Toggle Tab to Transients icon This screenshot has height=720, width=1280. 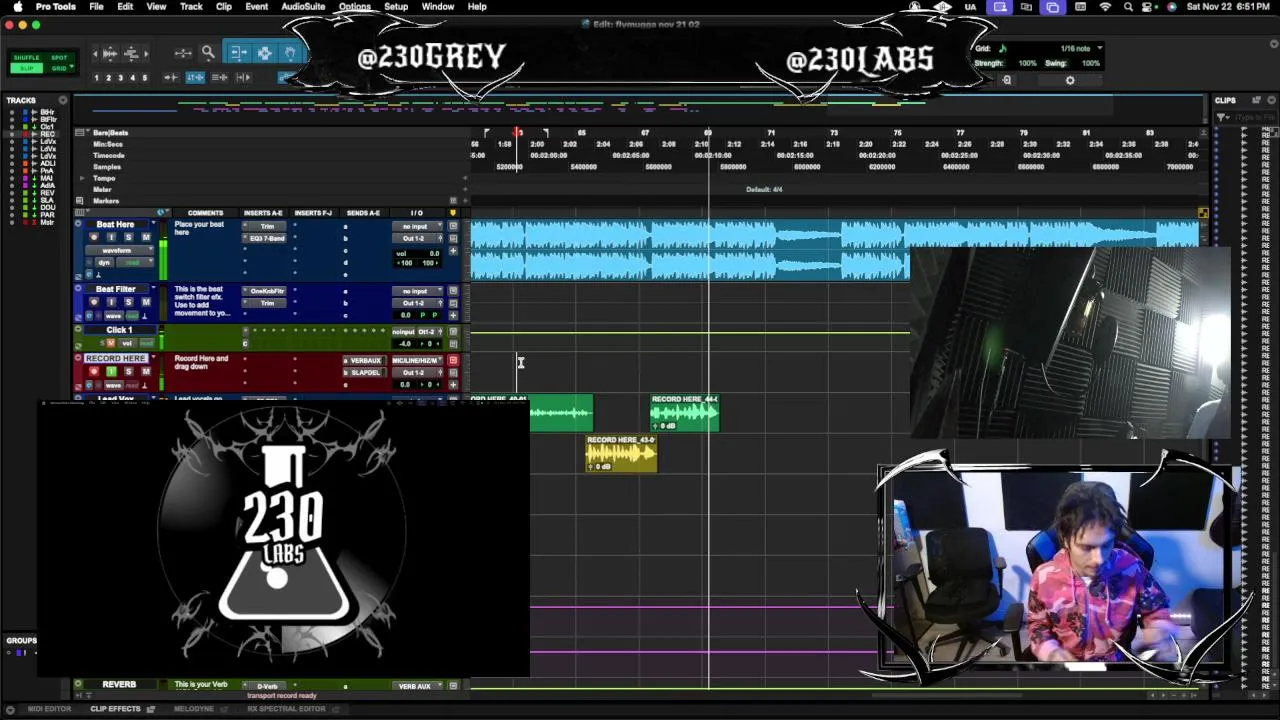tap(172, 77)
